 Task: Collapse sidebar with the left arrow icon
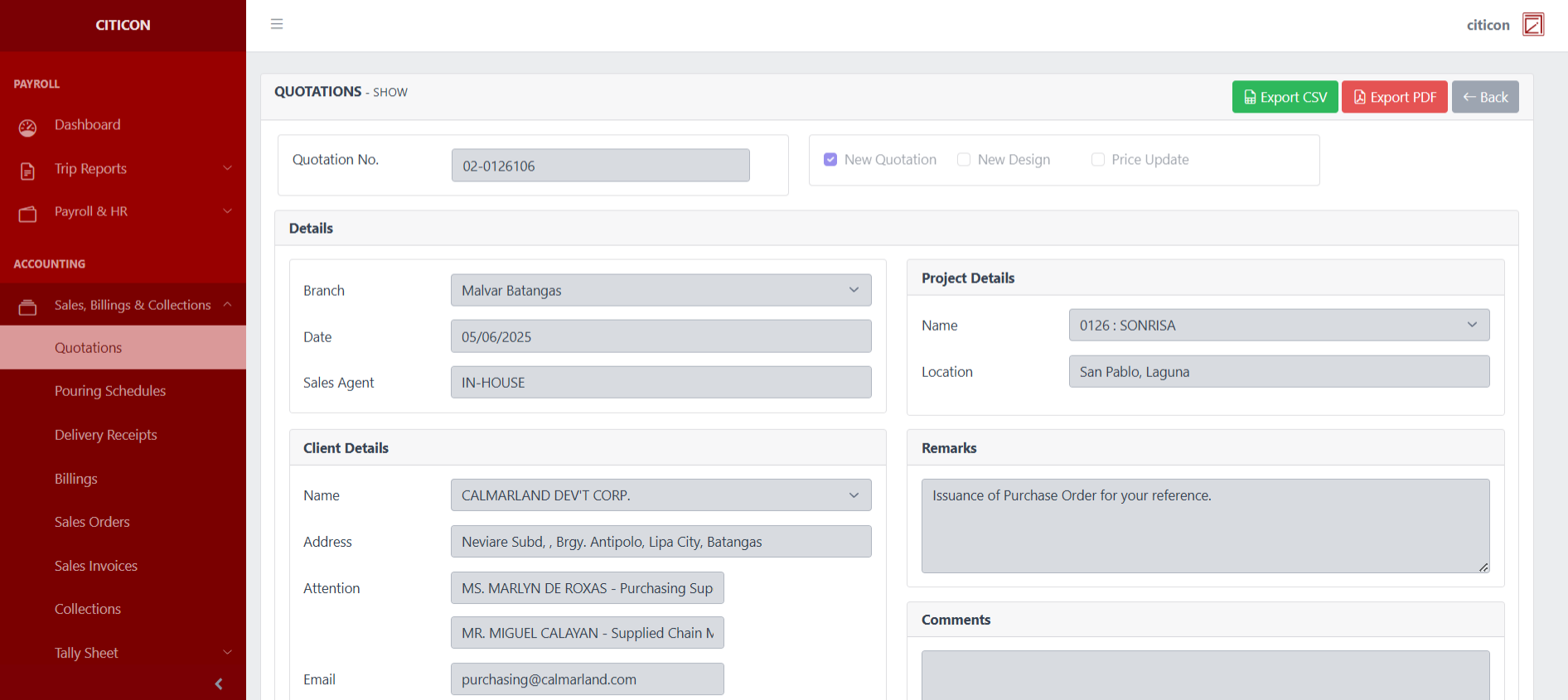tap(219, 683)
